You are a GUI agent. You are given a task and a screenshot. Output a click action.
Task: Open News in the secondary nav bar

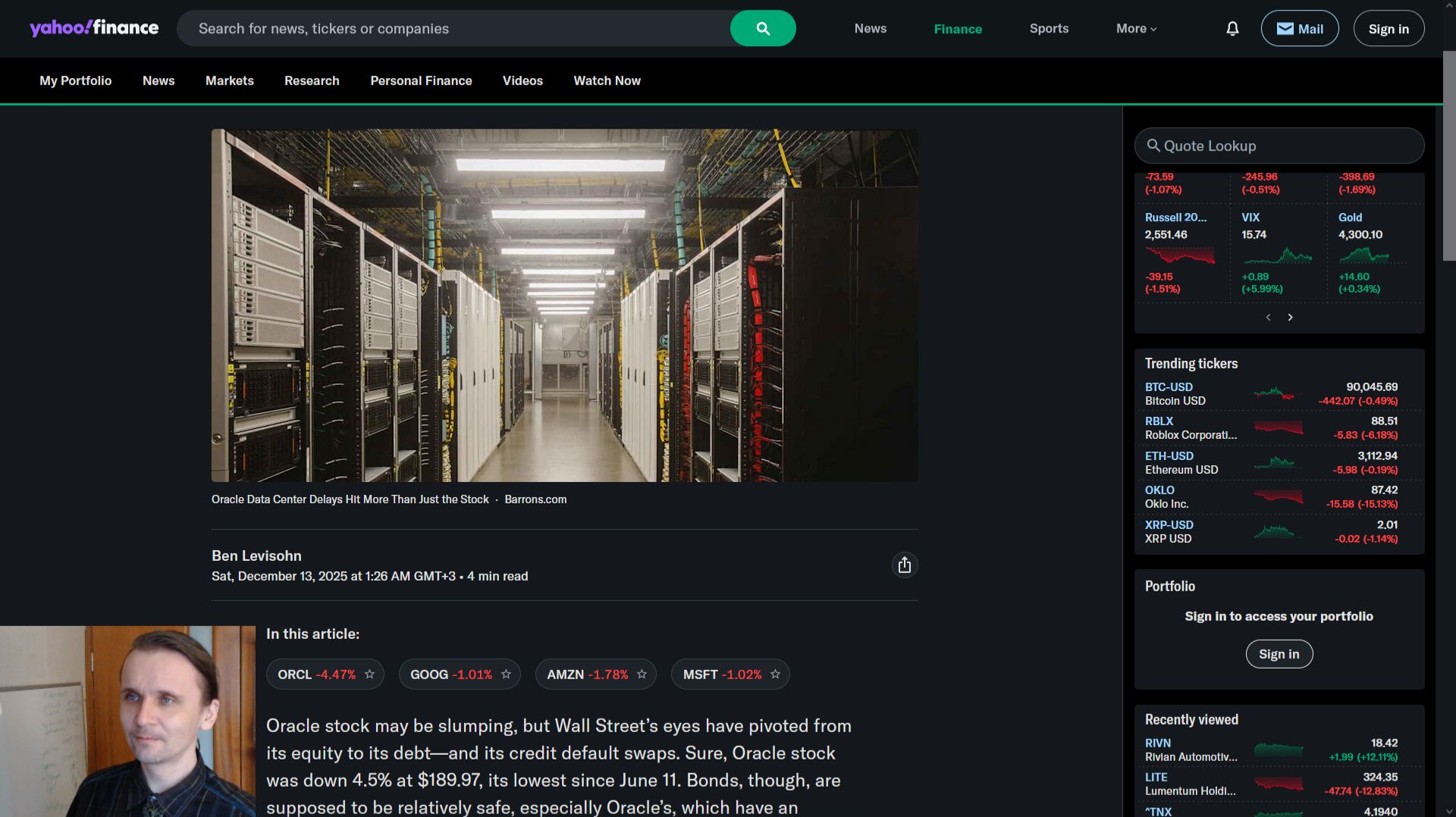click(158, 81)
